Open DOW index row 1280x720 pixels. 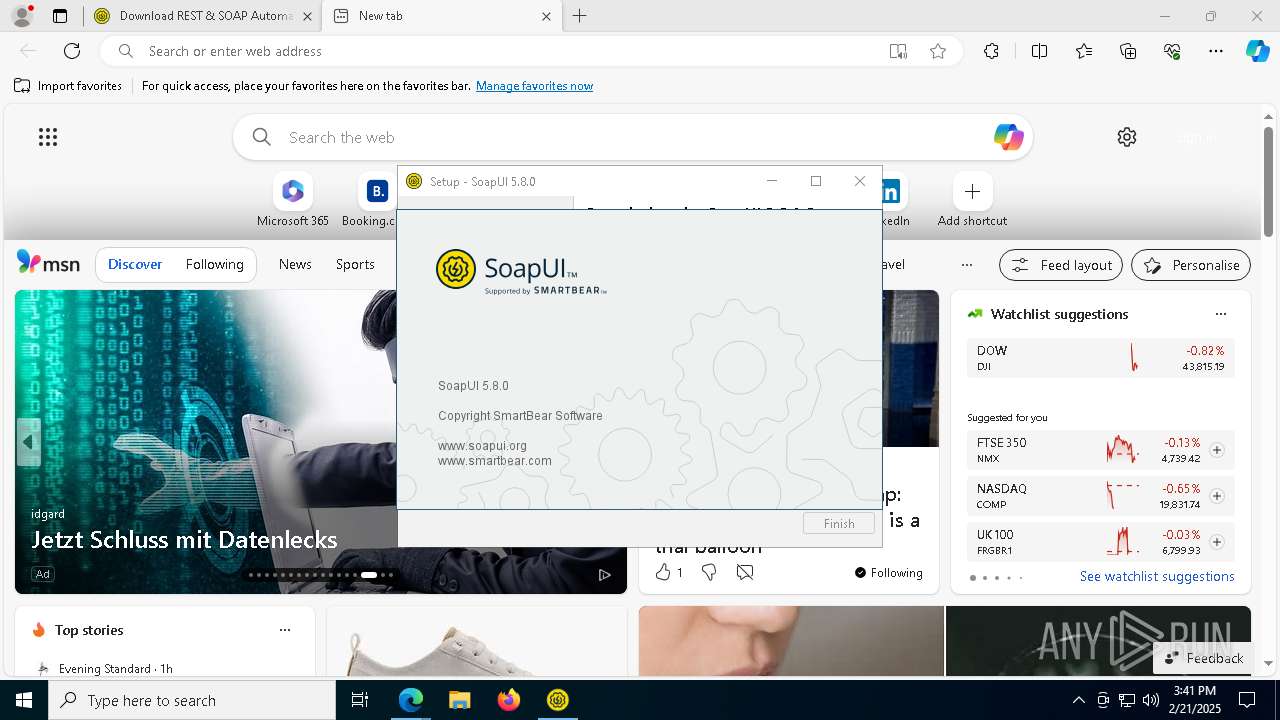click(1100, 358)
